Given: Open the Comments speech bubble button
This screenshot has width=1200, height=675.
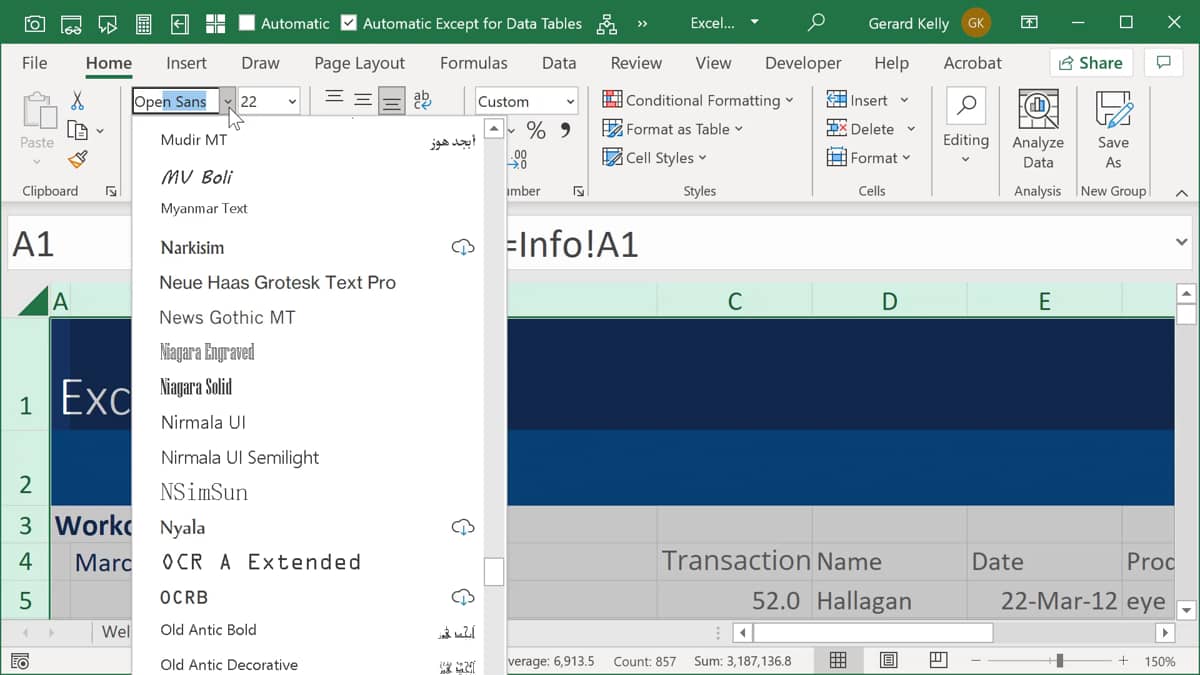Looking at the screenshot, I should [x=1163, y=62].
